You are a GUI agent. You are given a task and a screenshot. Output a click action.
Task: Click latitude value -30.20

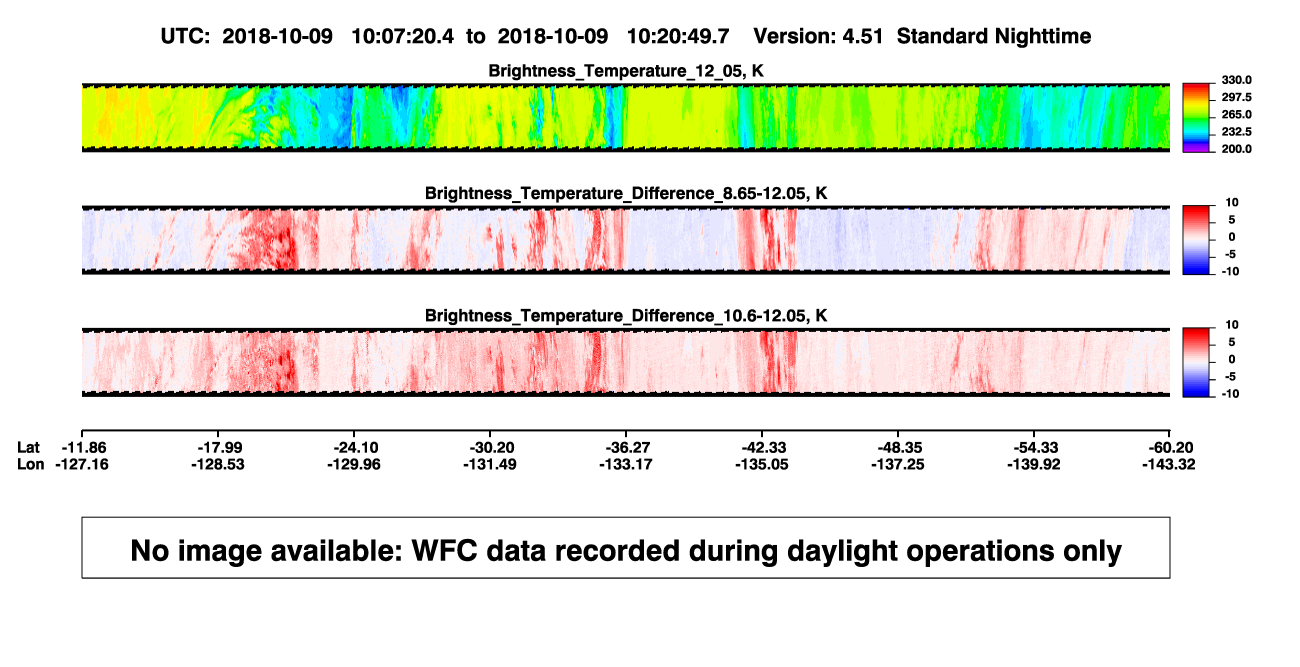[490, 447]
